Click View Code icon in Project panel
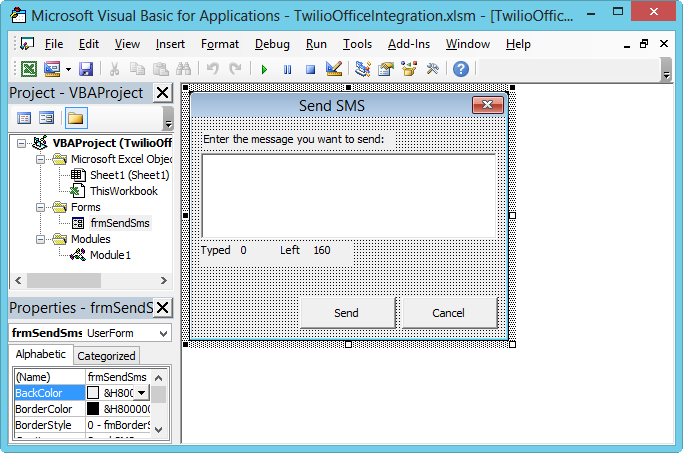 coord(24,118)
